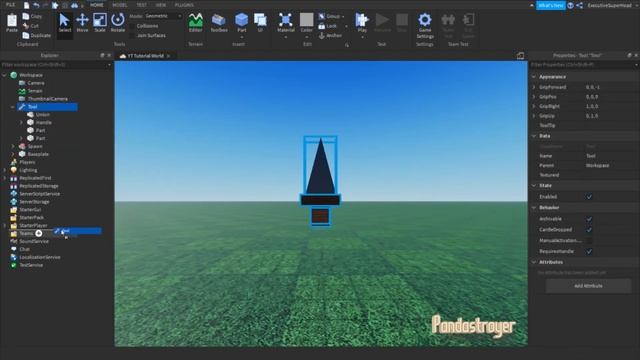Click the Add Attribute button
640x360 pixels.
click(x=588, y=286)
